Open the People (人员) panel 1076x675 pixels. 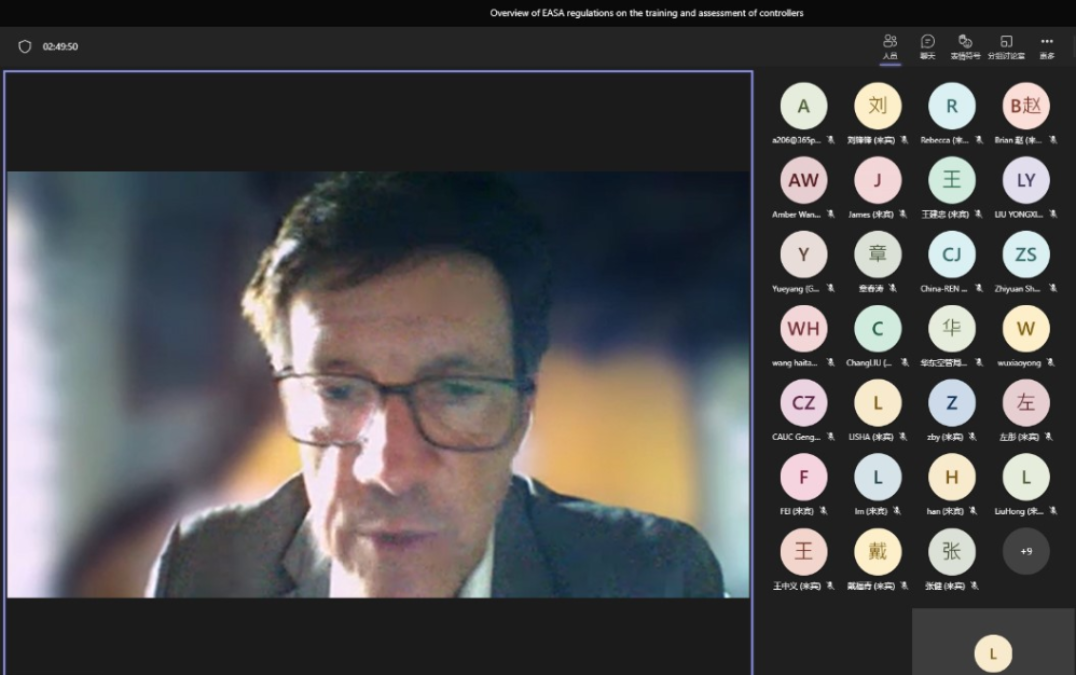coord(890,46)
